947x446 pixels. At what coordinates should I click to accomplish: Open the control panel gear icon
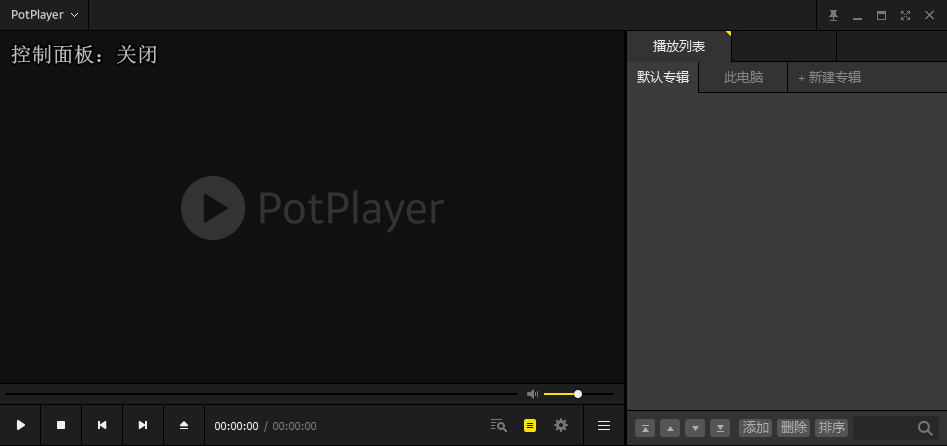click(561, 425)
